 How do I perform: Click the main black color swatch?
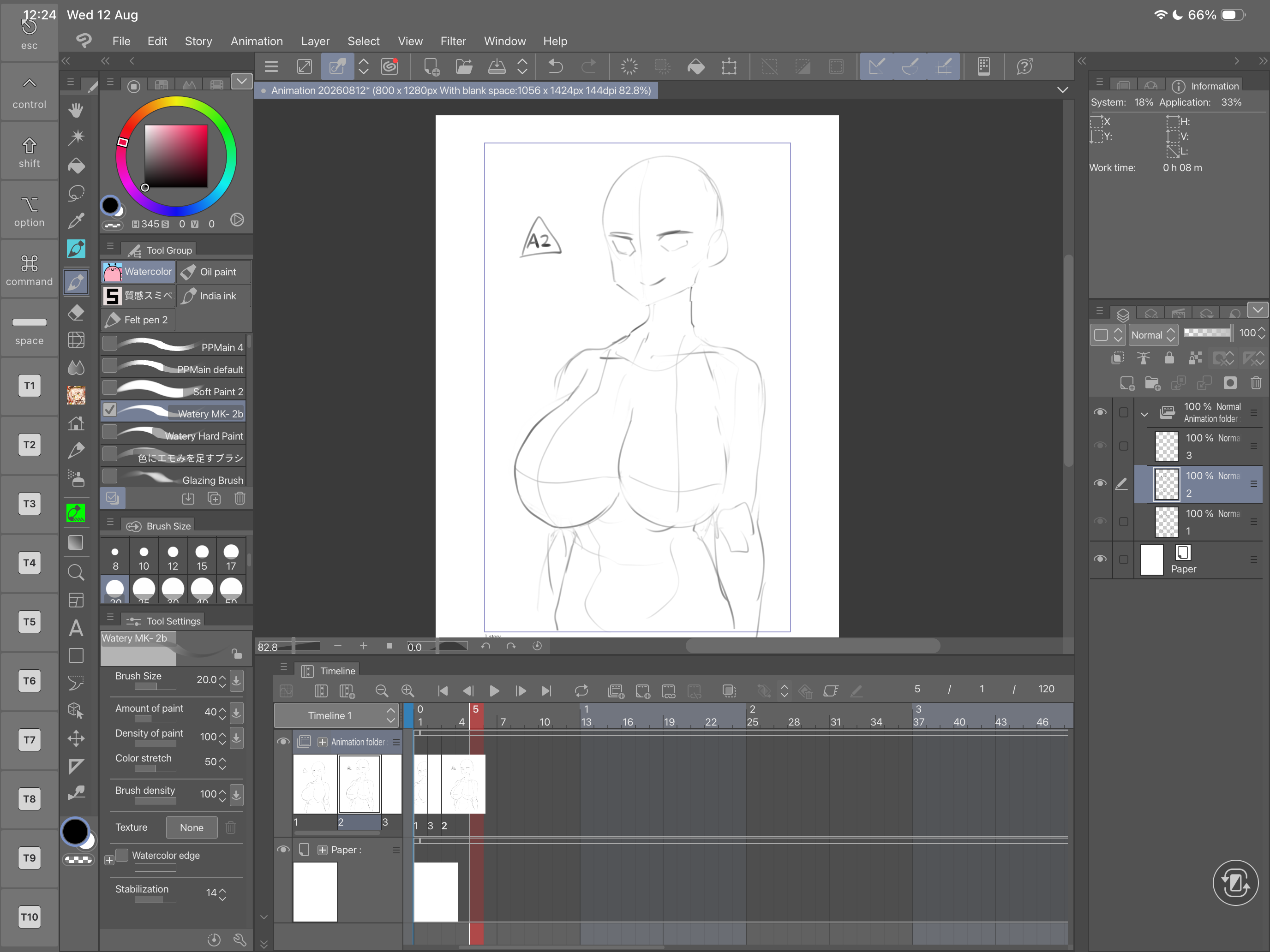point(75,832)
